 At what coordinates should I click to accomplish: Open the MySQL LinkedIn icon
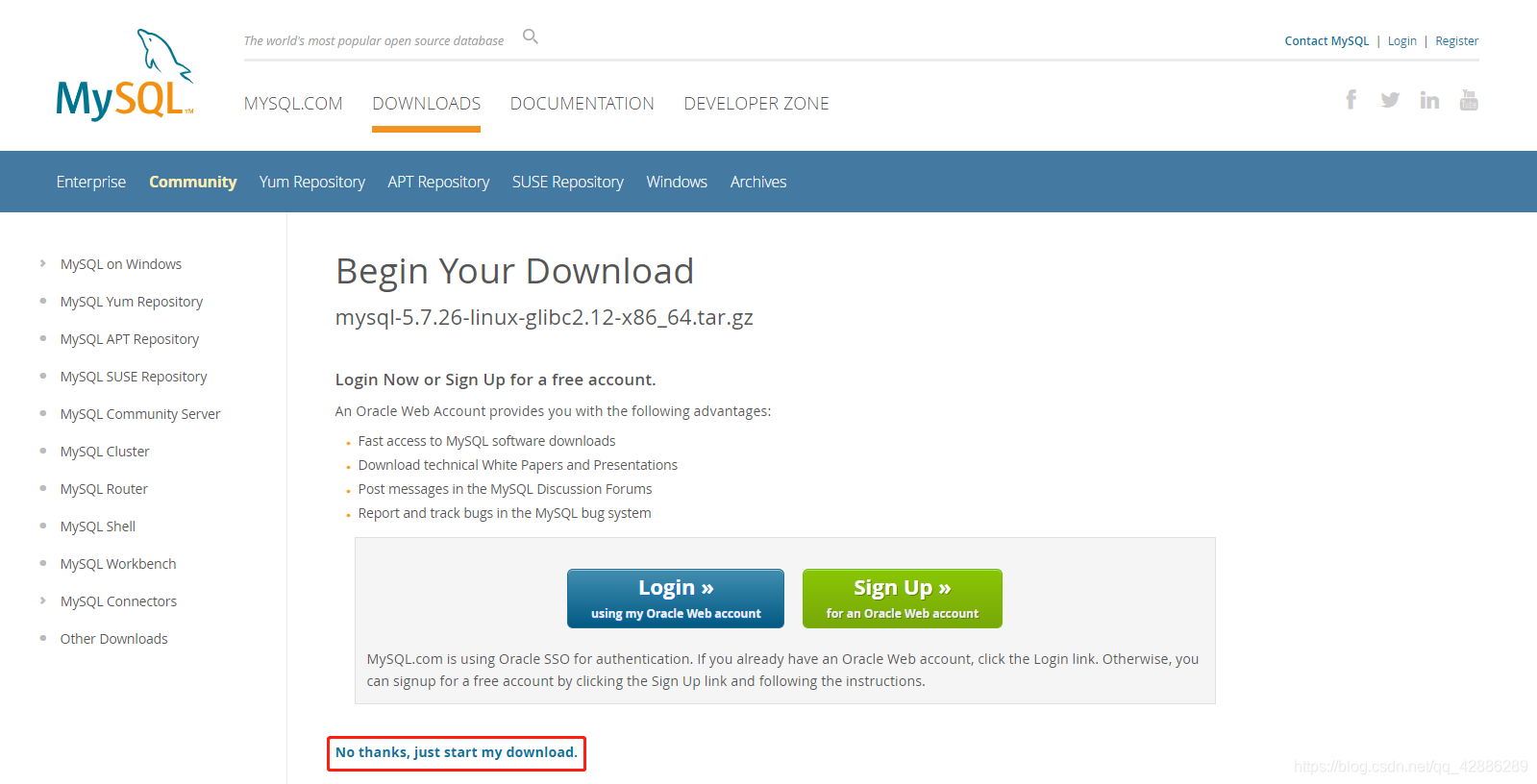tap(1429, 99)
